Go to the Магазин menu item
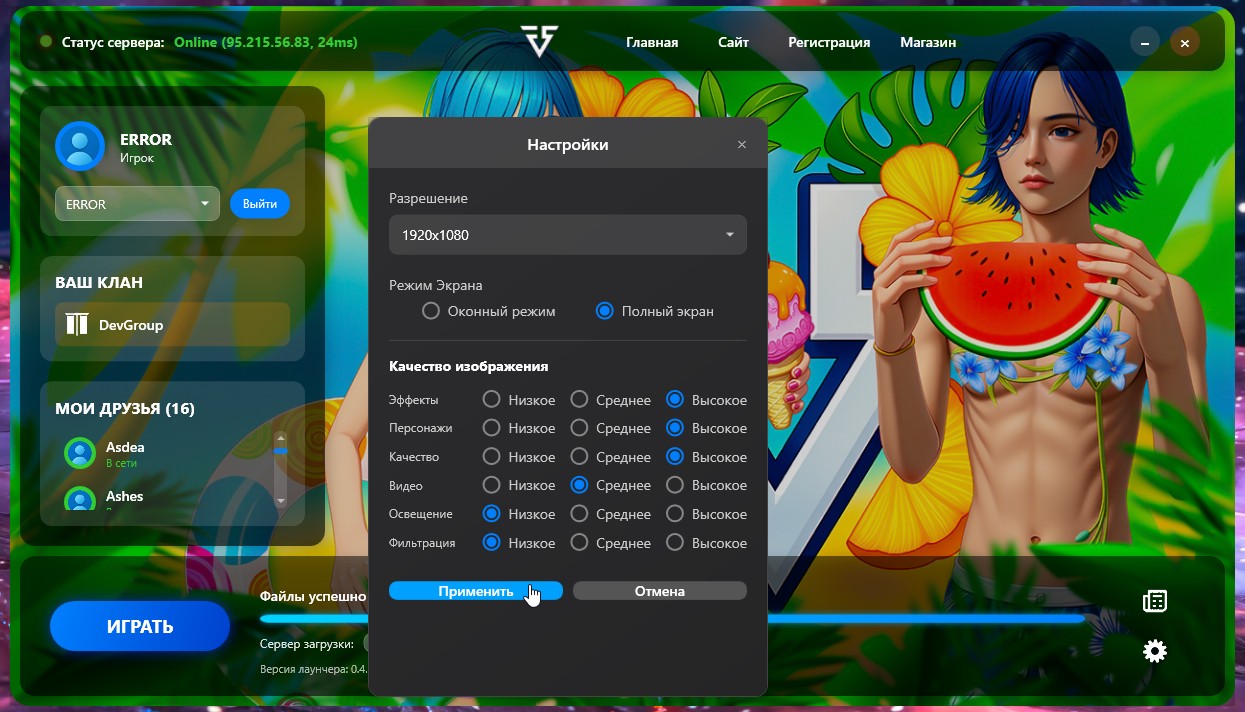Viewport: 1245px width, 712px height. tap(927, 43)
